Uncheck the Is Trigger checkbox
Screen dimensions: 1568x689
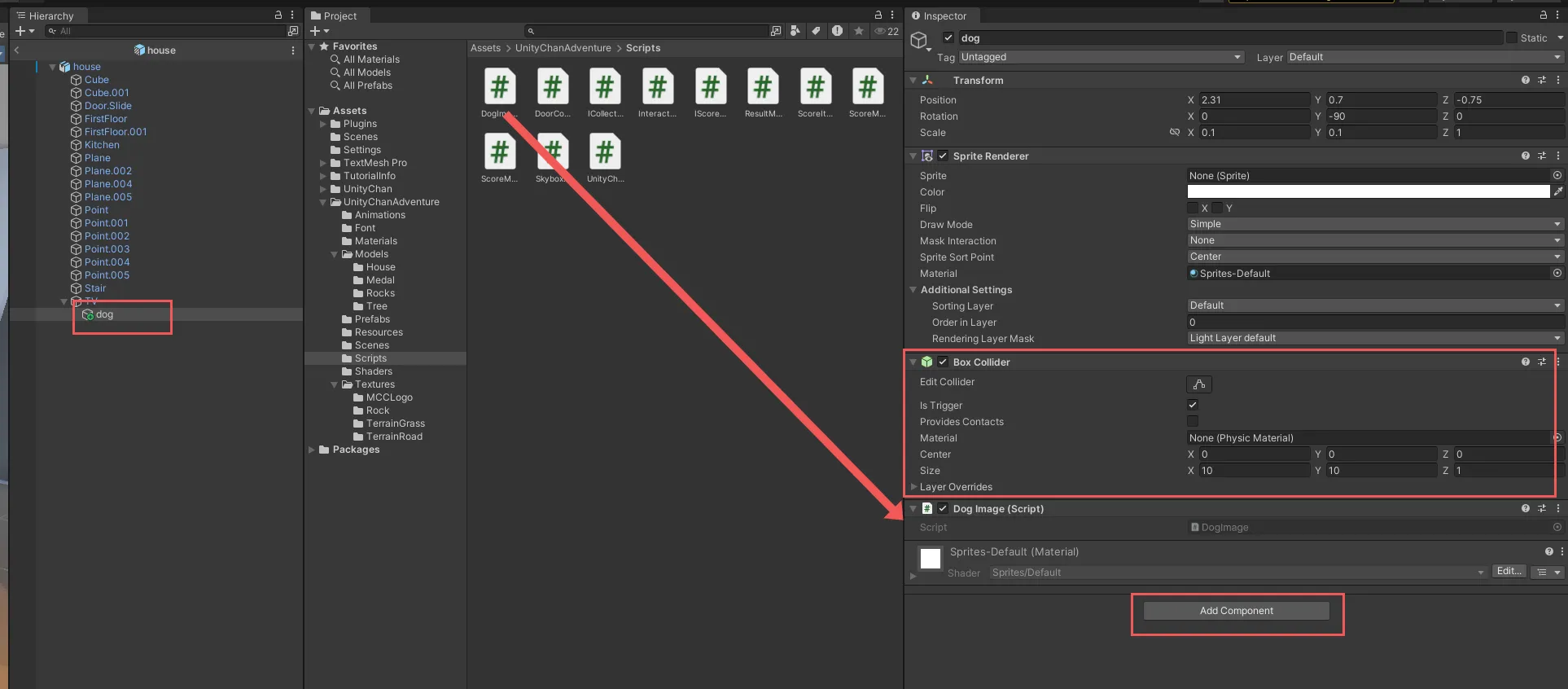click(1193, 406)
